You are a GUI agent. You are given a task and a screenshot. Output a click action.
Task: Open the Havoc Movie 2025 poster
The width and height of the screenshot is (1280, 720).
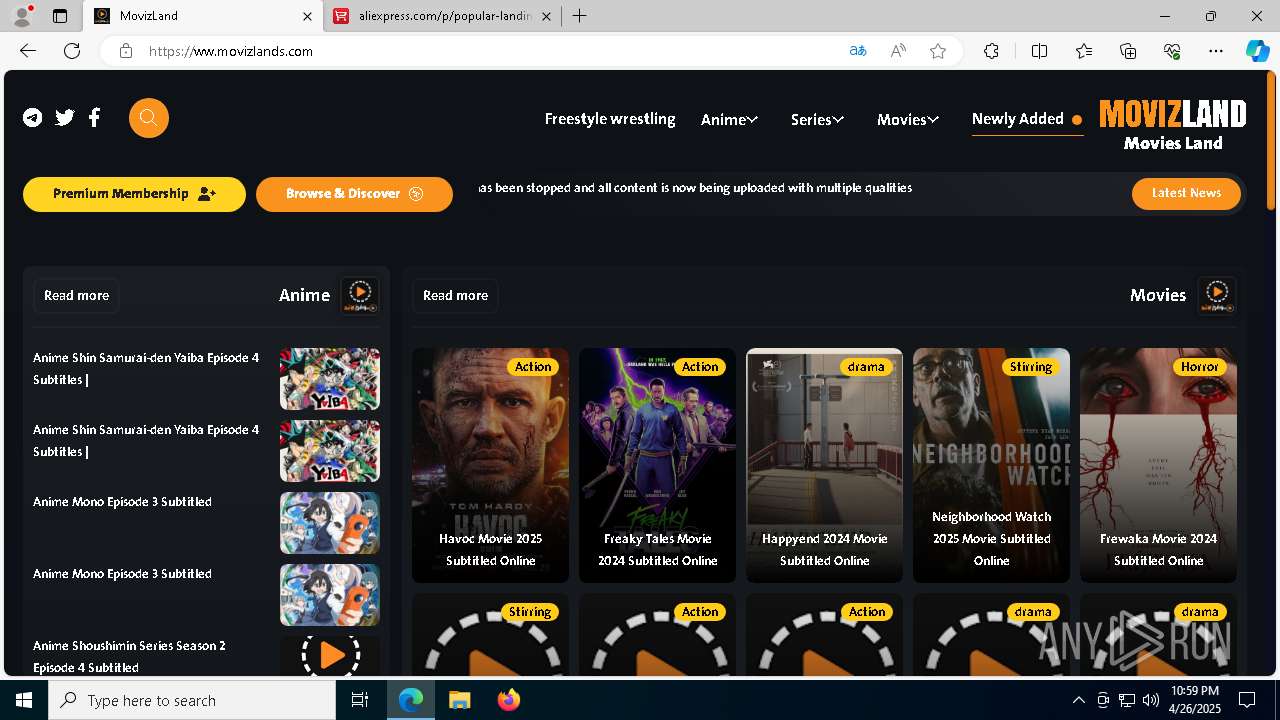click(x=490, y=465)
